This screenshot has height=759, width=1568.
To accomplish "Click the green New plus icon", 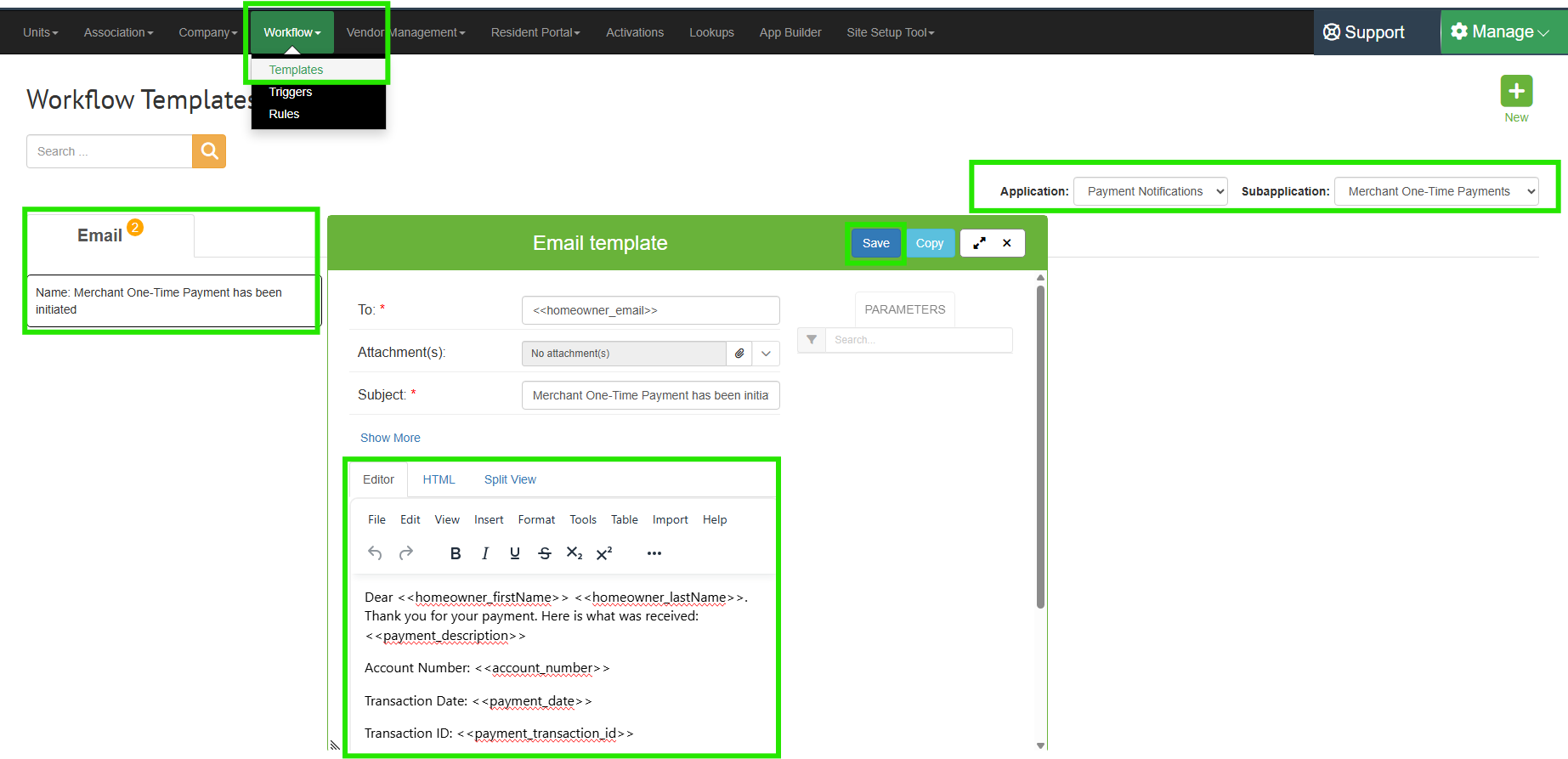I will click(1516, 92).
